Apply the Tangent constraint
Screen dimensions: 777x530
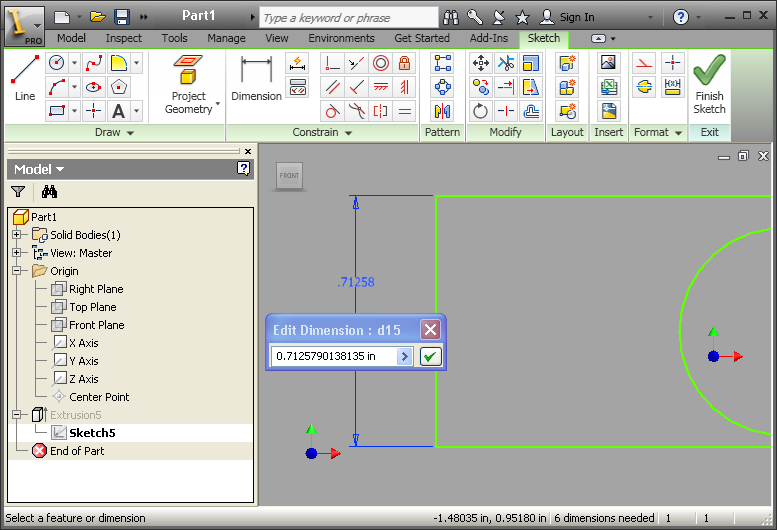[x=333, y=111]
